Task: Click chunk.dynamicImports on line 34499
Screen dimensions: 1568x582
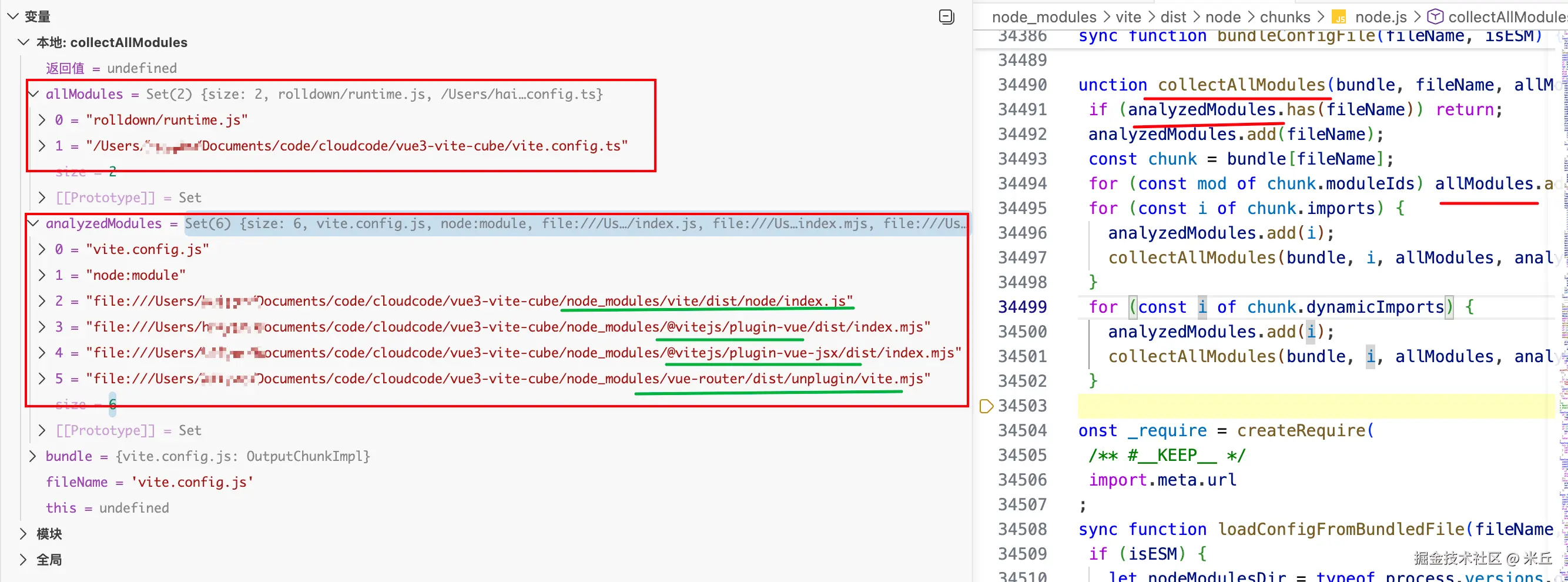Action: (x=1345, y=307)
